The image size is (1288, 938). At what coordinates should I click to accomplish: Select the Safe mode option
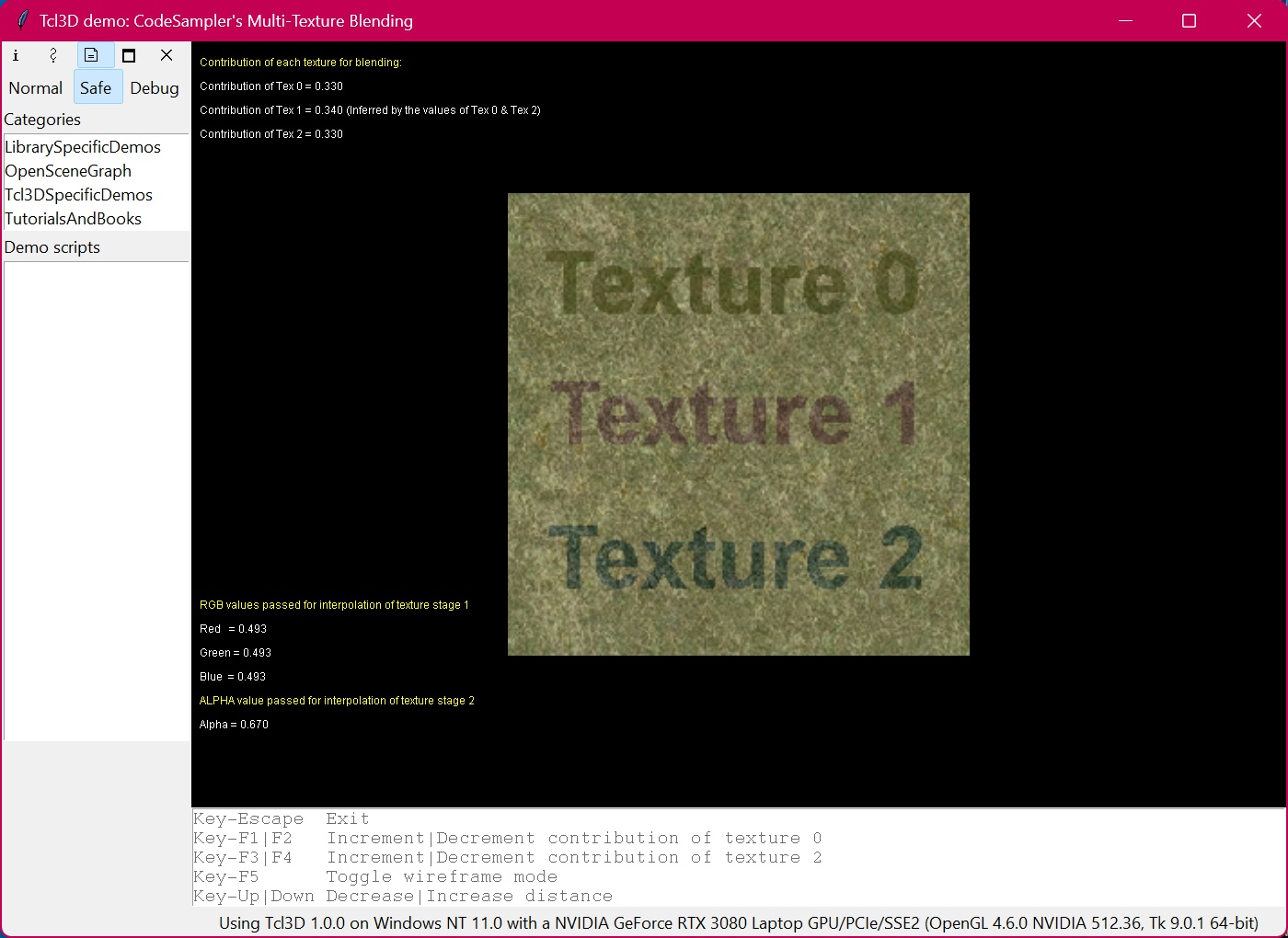(96, 88)
